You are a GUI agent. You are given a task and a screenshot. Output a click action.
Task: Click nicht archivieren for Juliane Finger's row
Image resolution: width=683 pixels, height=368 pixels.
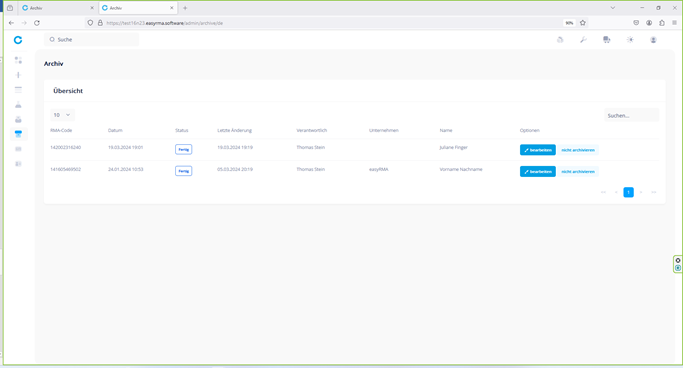click(578, 150)
